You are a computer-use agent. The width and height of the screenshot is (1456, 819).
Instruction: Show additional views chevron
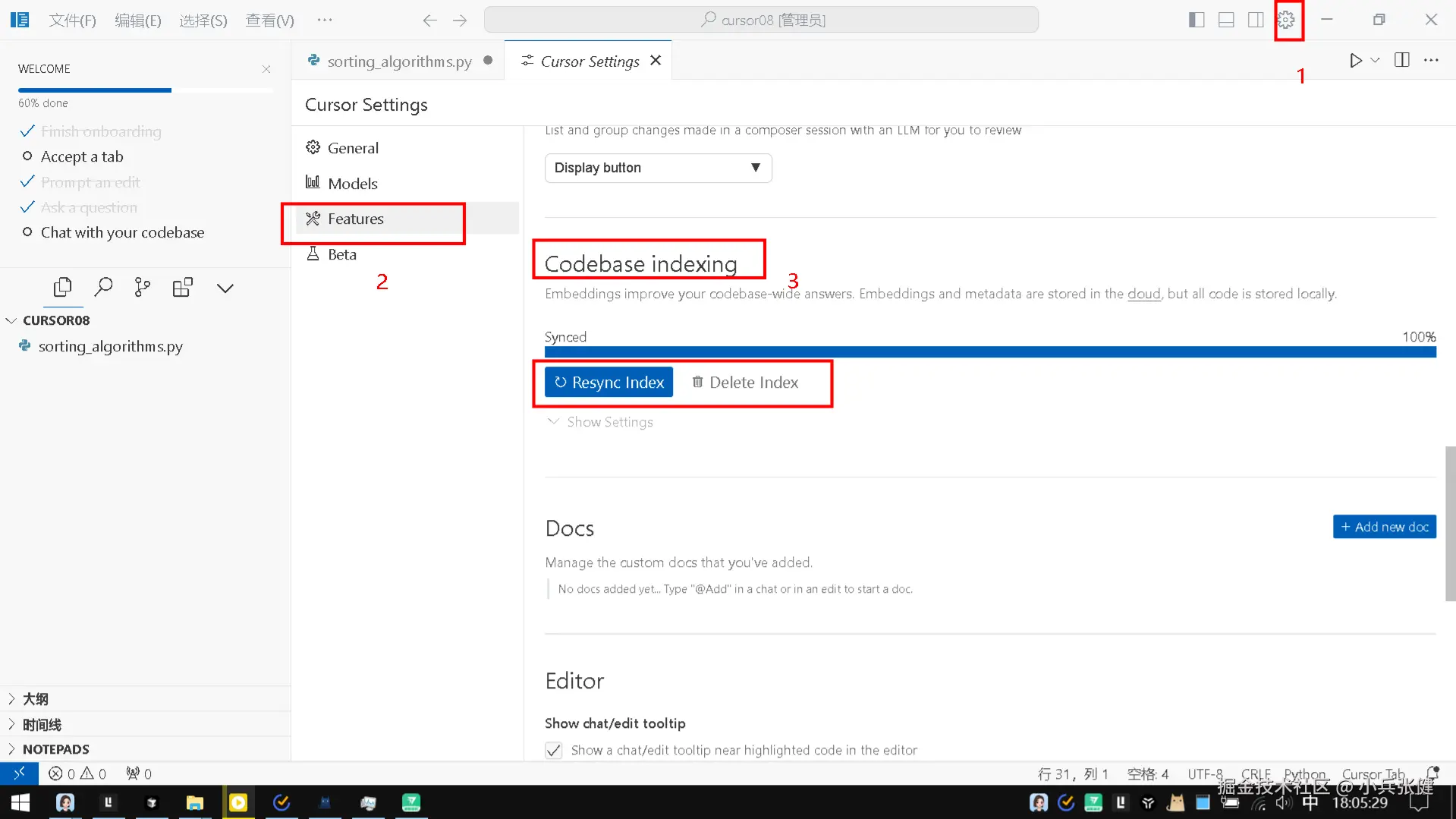pos(225,288)
